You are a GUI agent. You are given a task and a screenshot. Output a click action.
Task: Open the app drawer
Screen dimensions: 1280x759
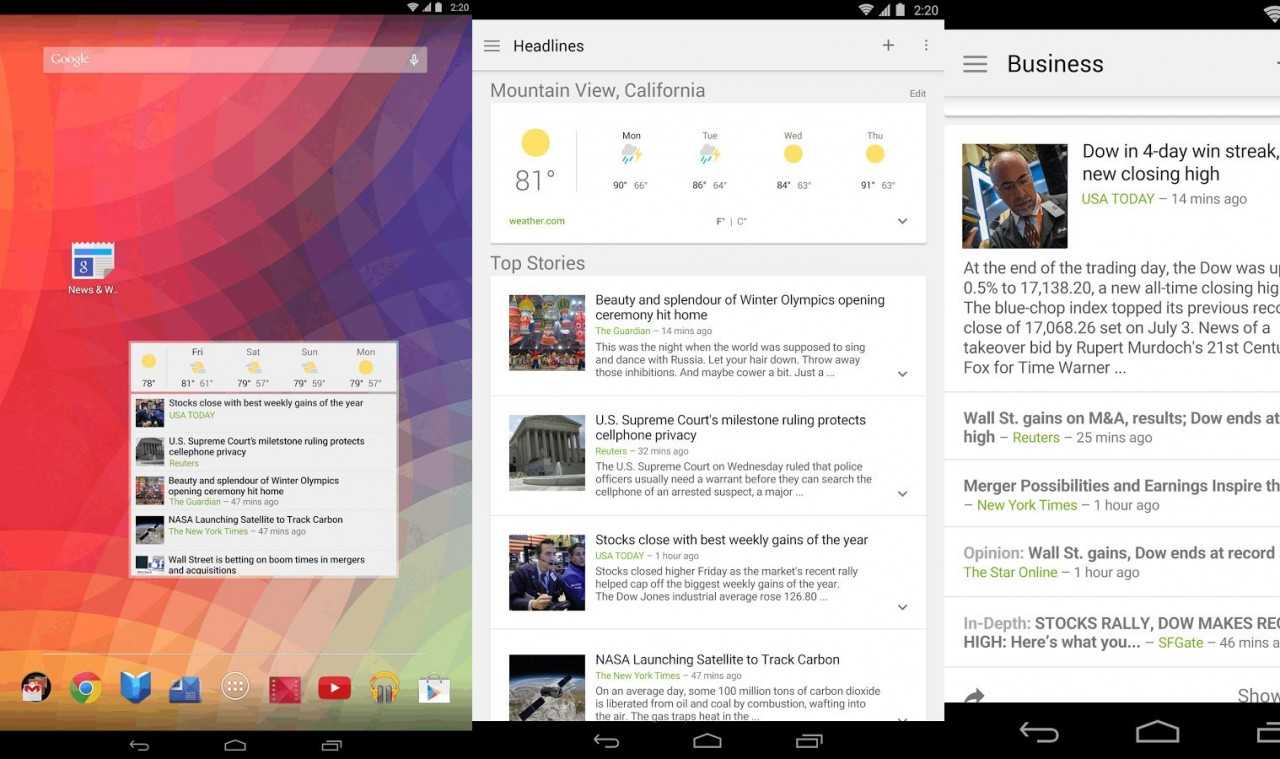click(234, 687)
